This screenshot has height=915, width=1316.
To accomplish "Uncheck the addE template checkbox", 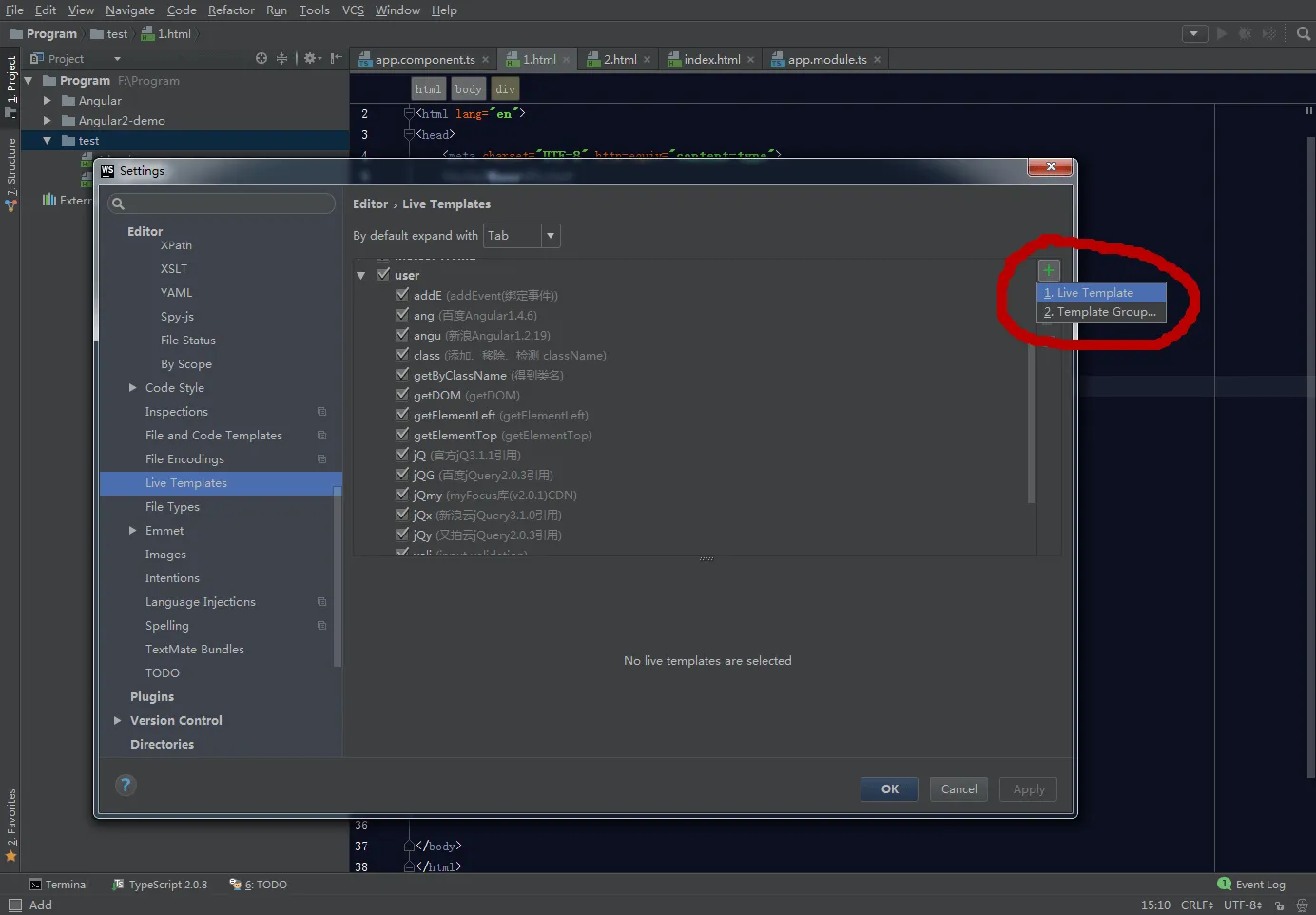I will point(402,295).
